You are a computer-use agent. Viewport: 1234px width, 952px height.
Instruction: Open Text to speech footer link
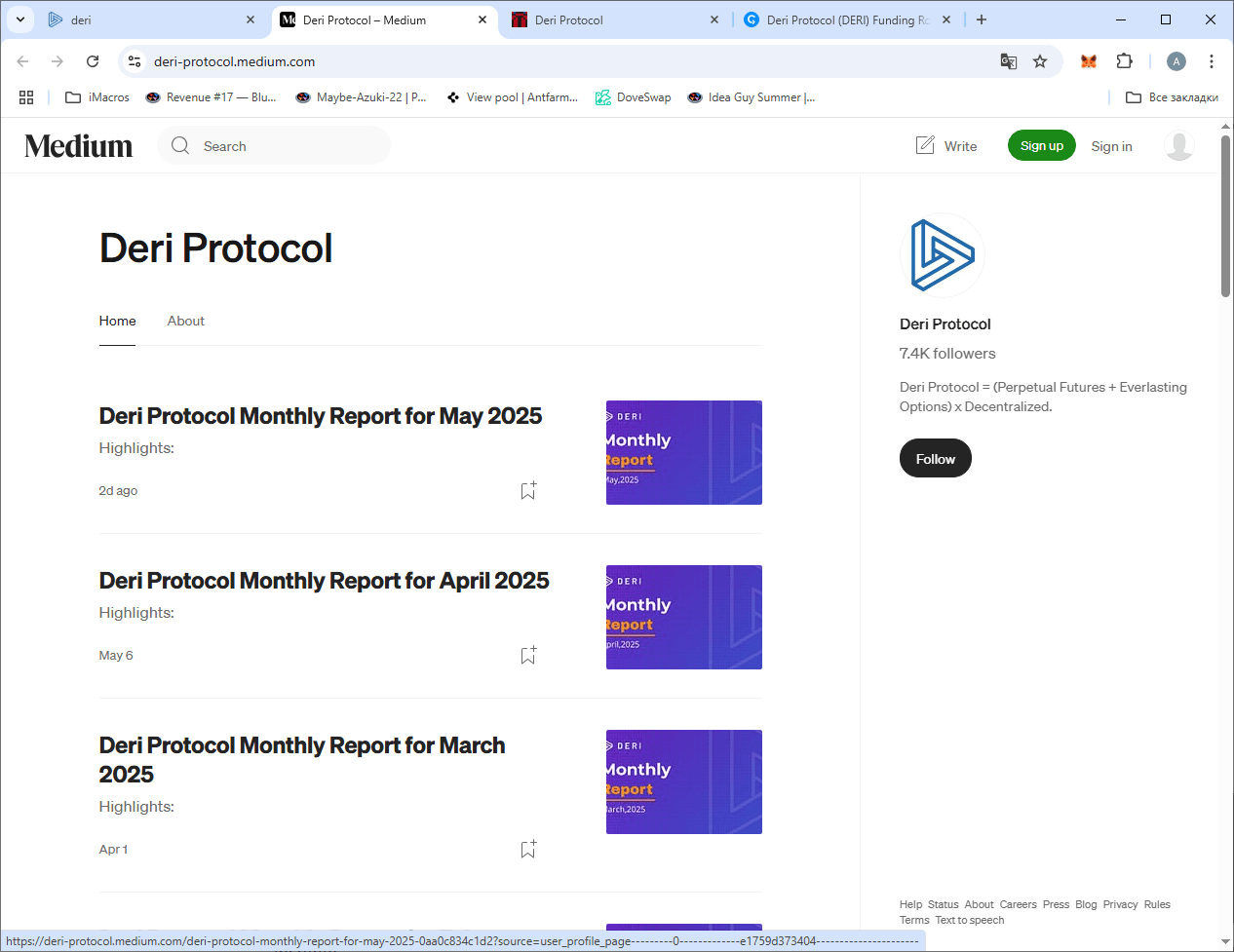coord(969,920)
